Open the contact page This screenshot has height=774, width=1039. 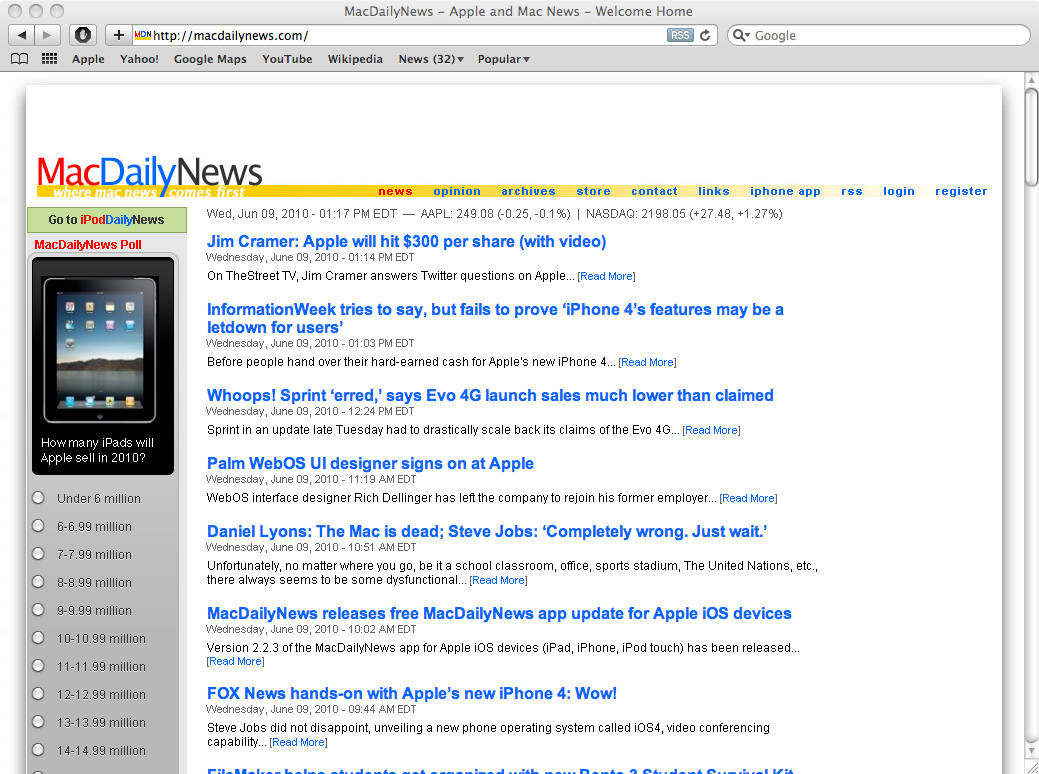(x=654, y=191)
